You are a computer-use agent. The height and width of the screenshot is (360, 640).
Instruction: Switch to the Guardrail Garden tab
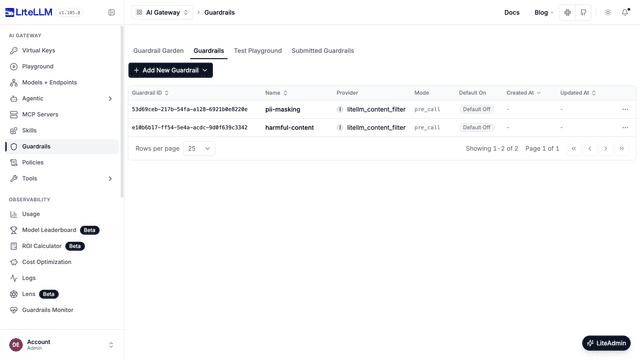click(158, 51)
